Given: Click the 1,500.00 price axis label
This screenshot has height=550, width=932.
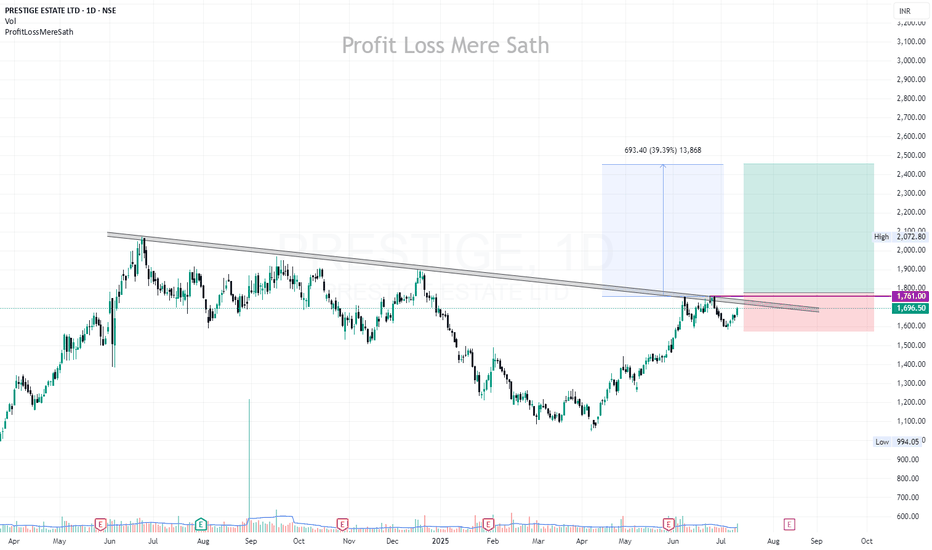Looking at the screenshot, I should pos(911,345).
